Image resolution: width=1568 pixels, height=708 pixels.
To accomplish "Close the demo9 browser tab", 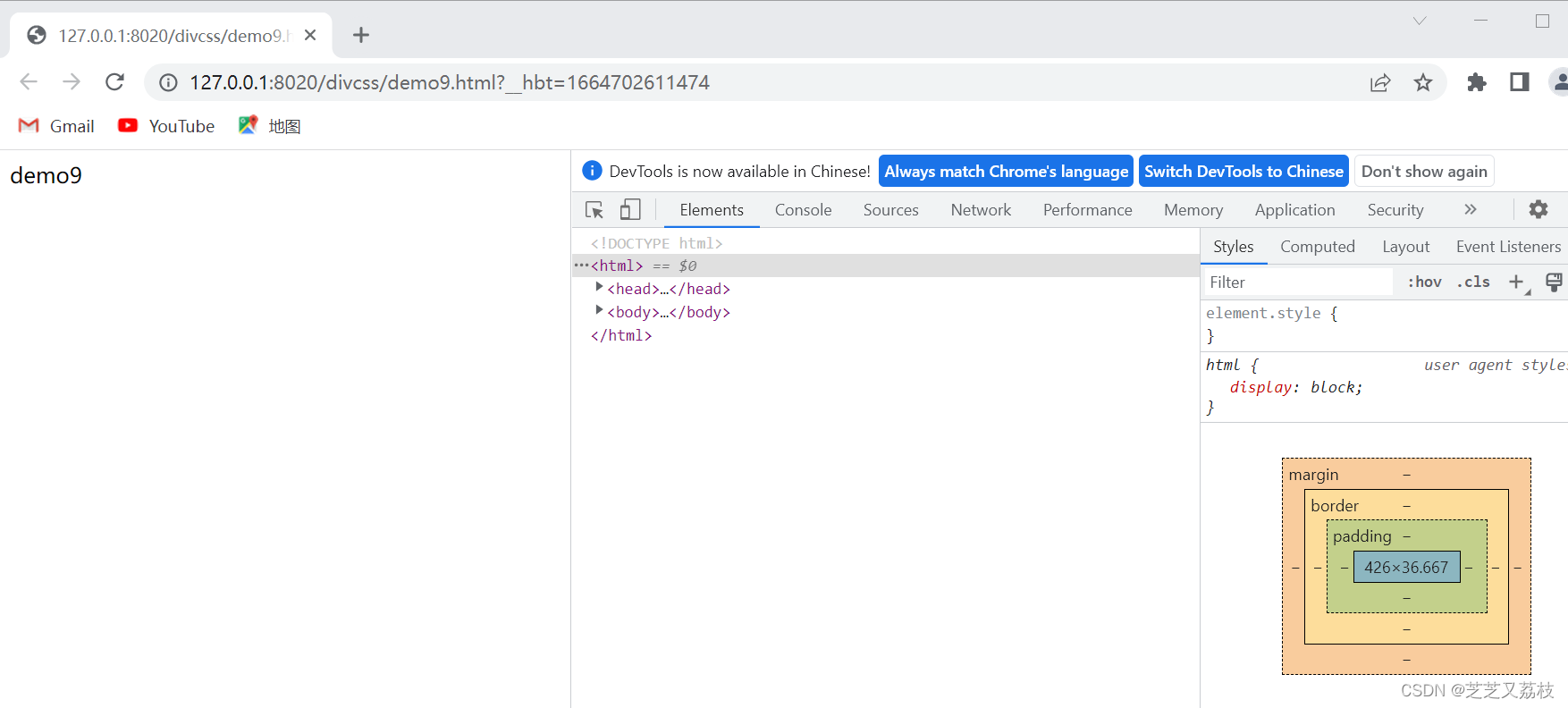I will point(310,35).
